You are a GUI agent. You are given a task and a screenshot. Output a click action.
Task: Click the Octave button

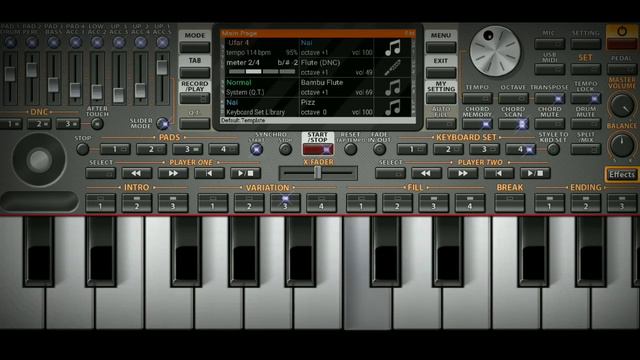click(x=513, y=98)
